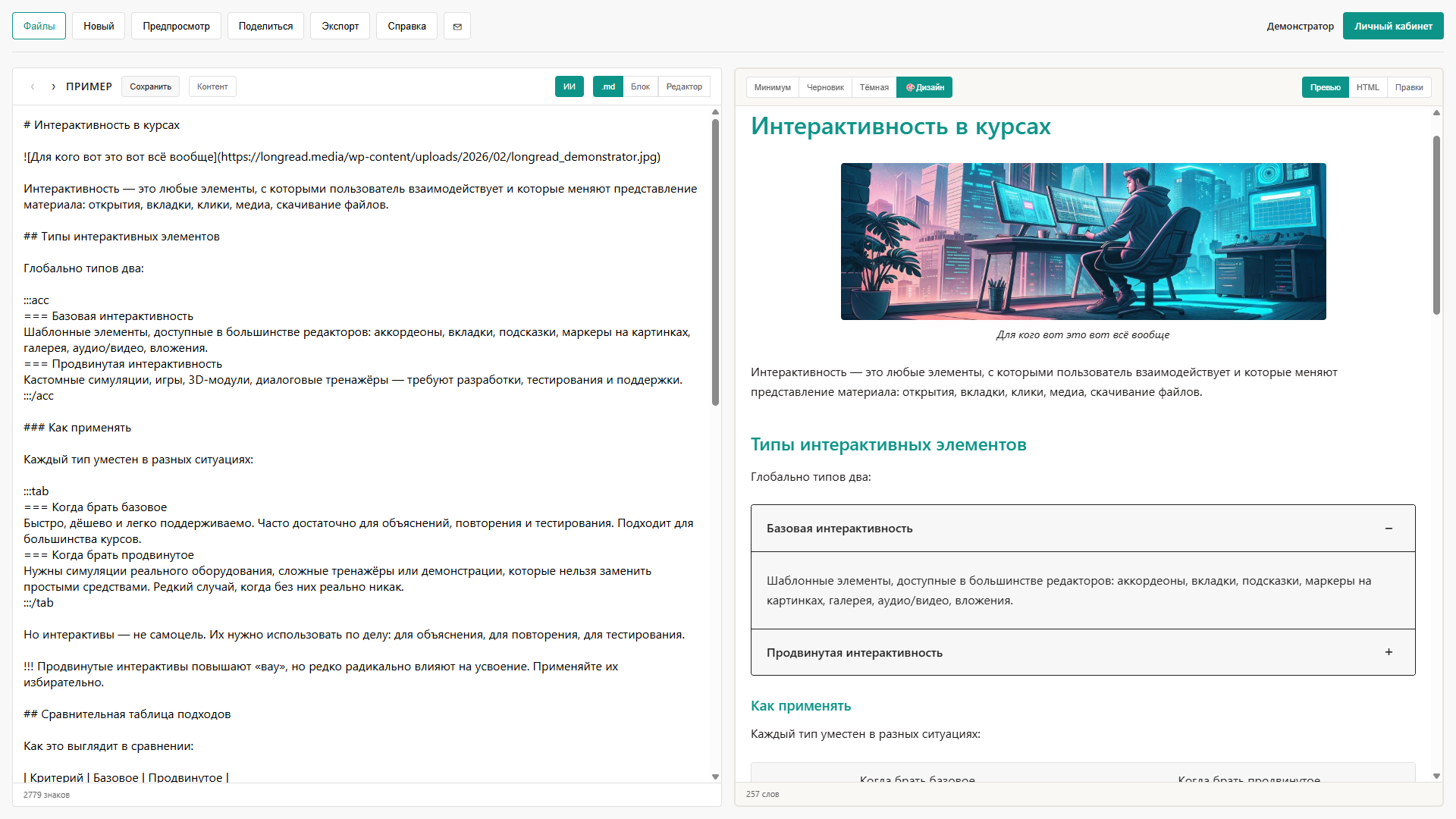Click the cyberpunk workspace image
This screenshot has width=1456, height=819.
click(x=1083, y=241)
